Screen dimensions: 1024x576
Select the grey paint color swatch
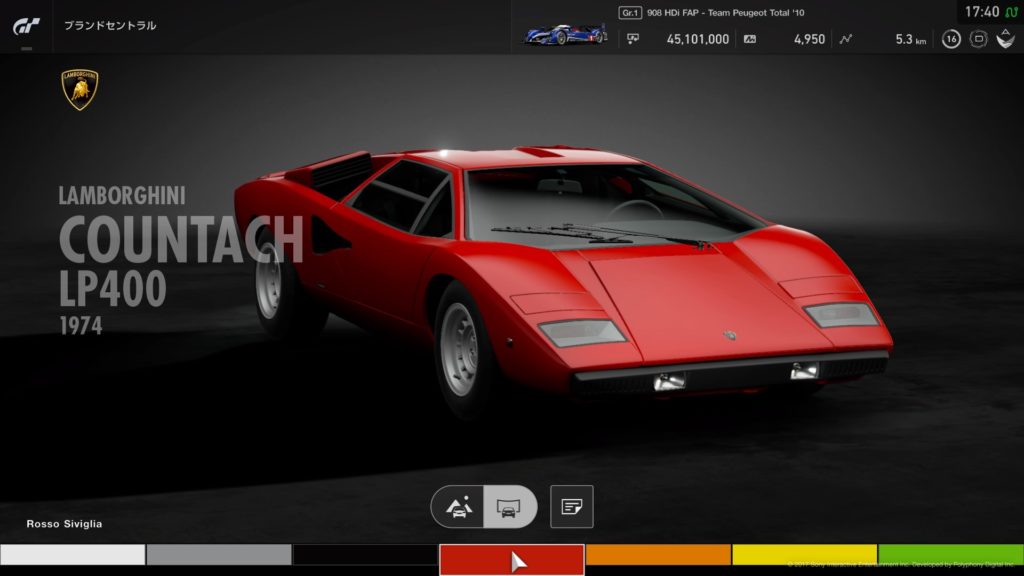219,554
